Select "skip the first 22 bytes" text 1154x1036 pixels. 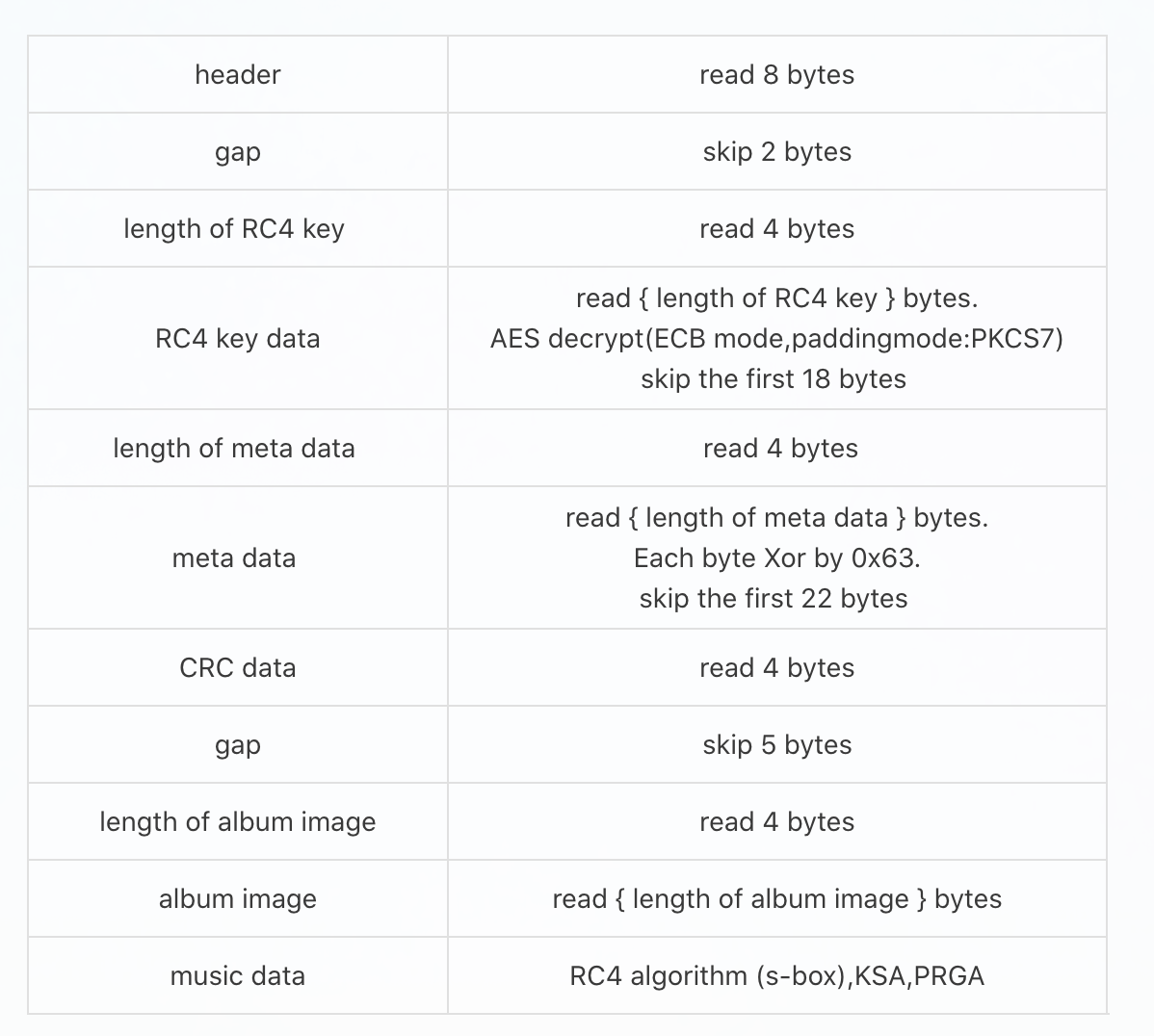tap(774, 599)
